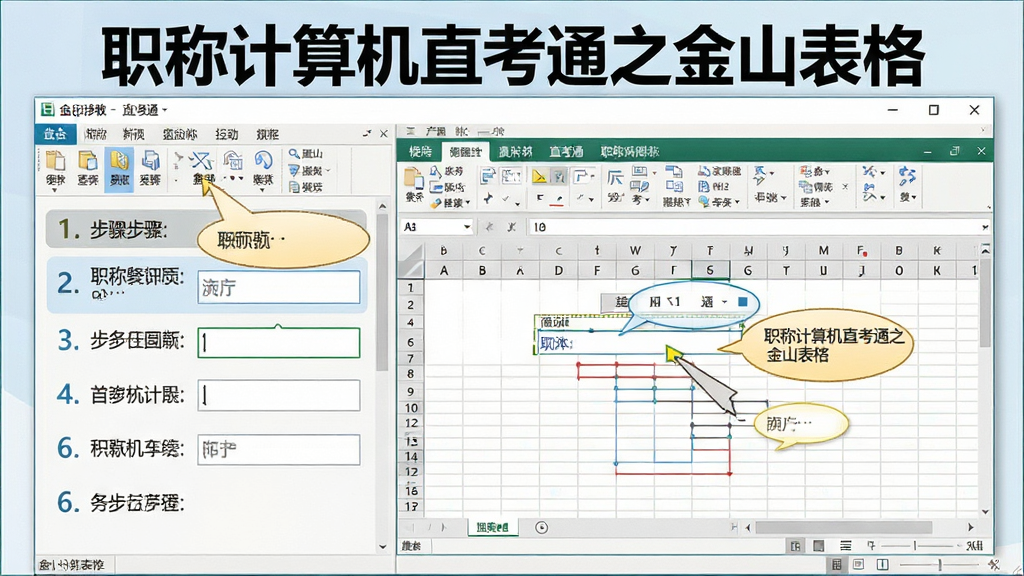Click the tools icon at outer window's bottom-right corner
The height and width of the screenshot is (576, 1024).
(994, 564)
